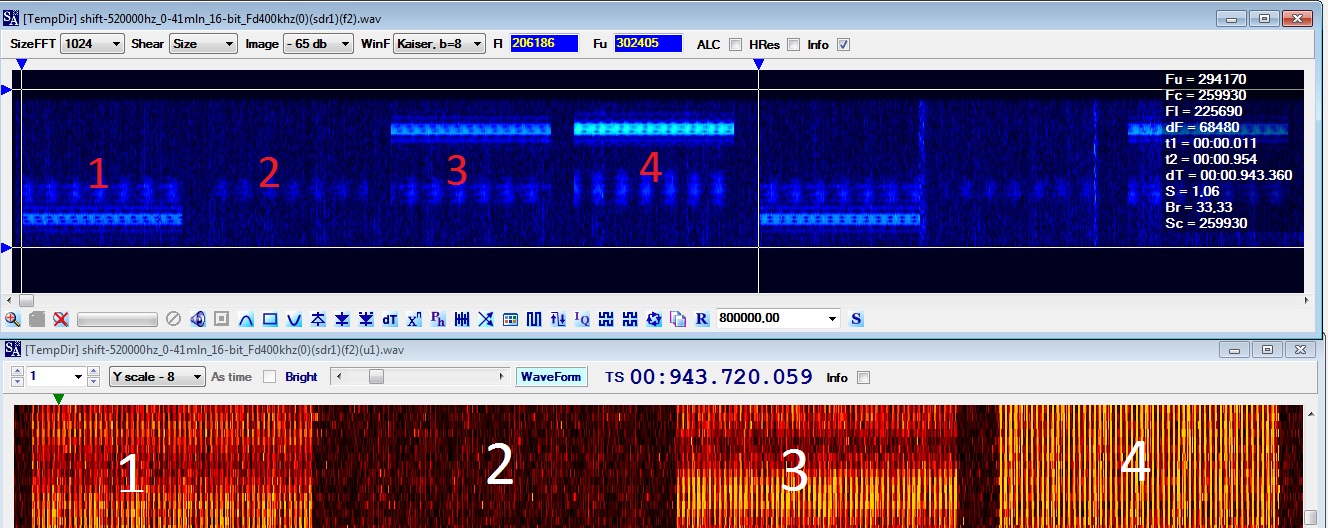Select the band-pass arch filter icon
Screen dimensions: 1328x528
point(246,319)
